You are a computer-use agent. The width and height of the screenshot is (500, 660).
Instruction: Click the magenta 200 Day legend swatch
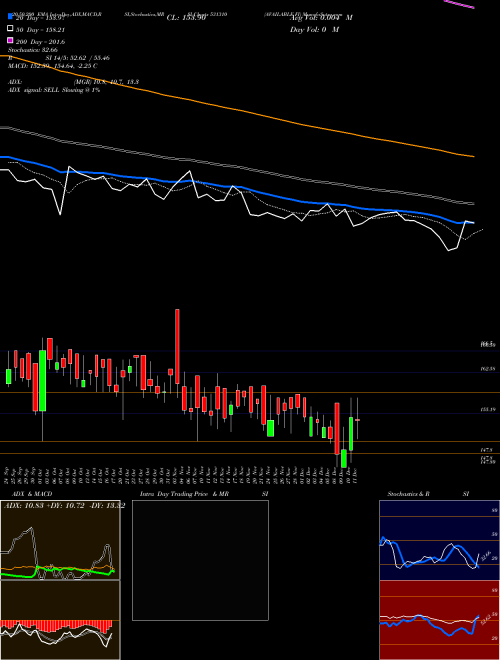pos(11,40)
